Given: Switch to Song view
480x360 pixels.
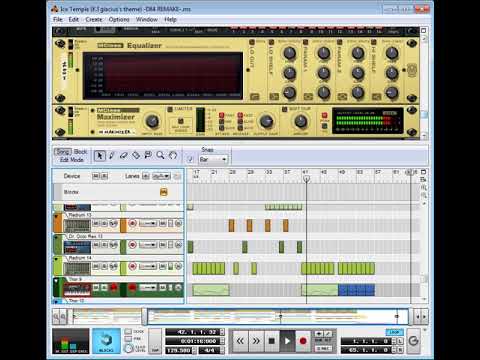Looking at the screenshot, I should [x=62, y=152].
